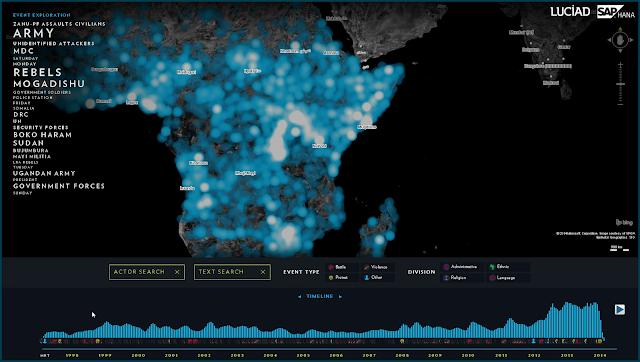Select the BOKO HARAM keyword

click(x=42, y=135)
